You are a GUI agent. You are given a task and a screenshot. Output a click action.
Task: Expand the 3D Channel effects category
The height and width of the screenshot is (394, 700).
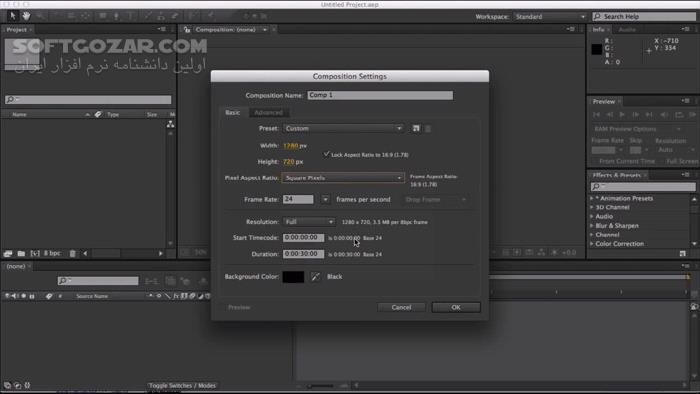[x=592, y=207]
